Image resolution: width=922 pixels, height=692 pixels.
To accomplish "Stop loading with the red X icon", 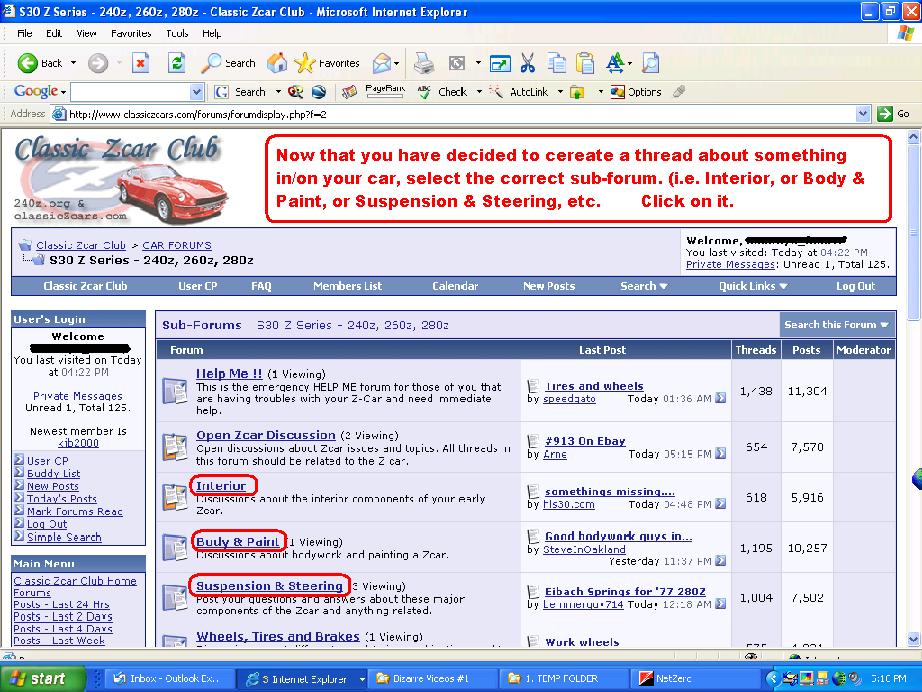I will tap(141, 62).
